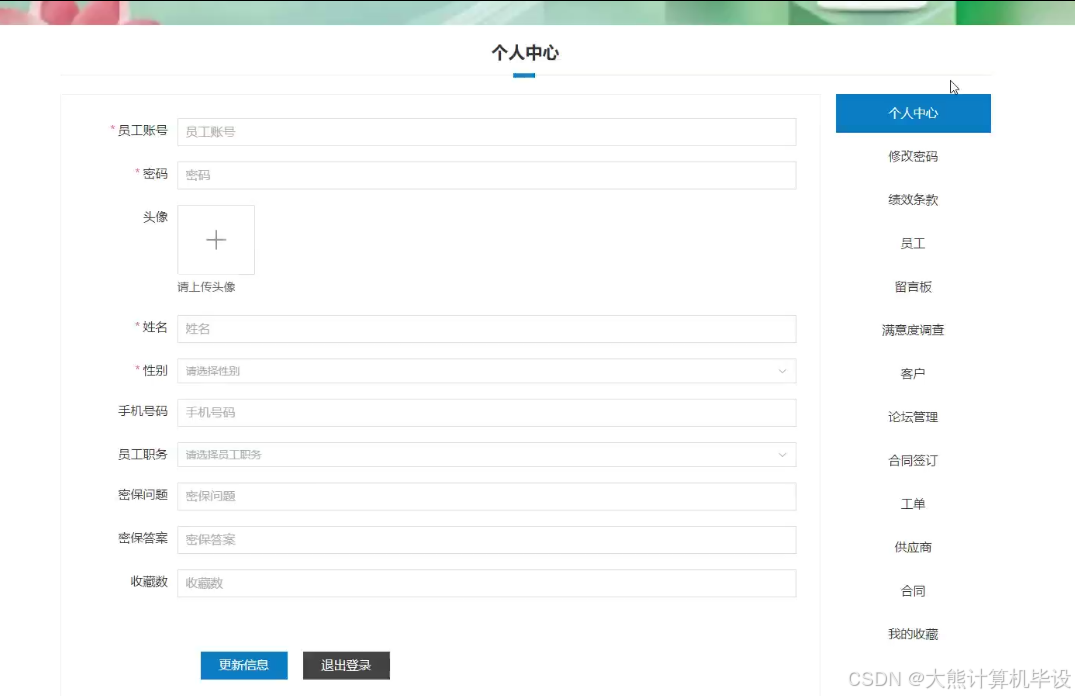Click the 请选择性别 select box
This screenshot has height=696, width=1075.
pos(487,371)
